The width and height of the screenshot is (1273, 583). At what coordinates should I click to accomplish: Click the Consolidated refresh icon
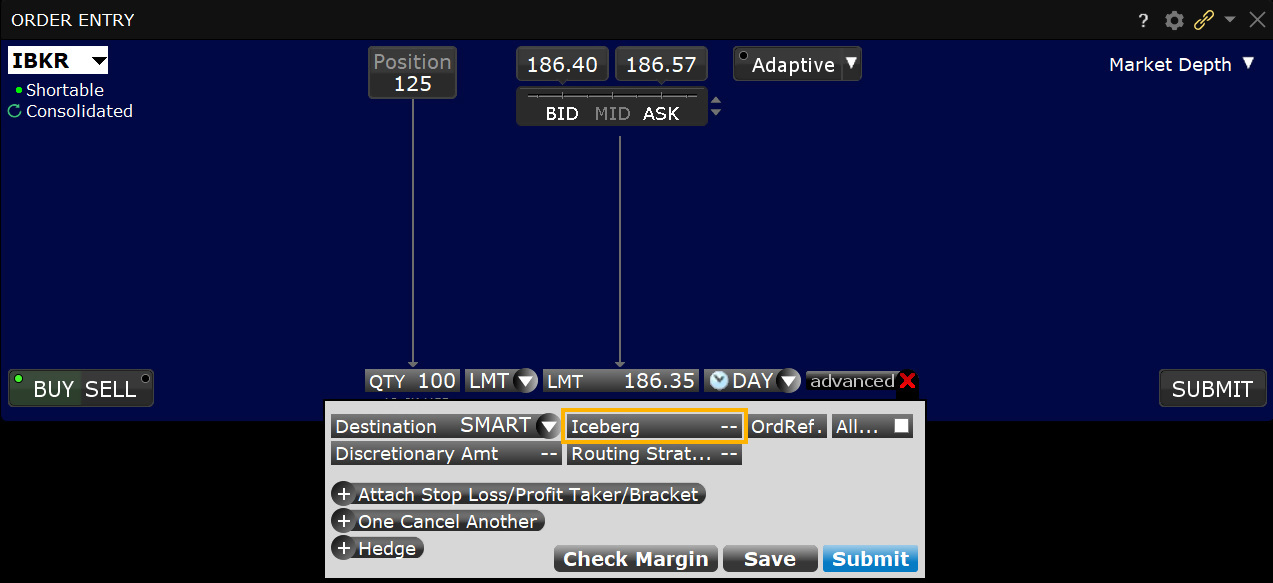(x=14, y=111)
